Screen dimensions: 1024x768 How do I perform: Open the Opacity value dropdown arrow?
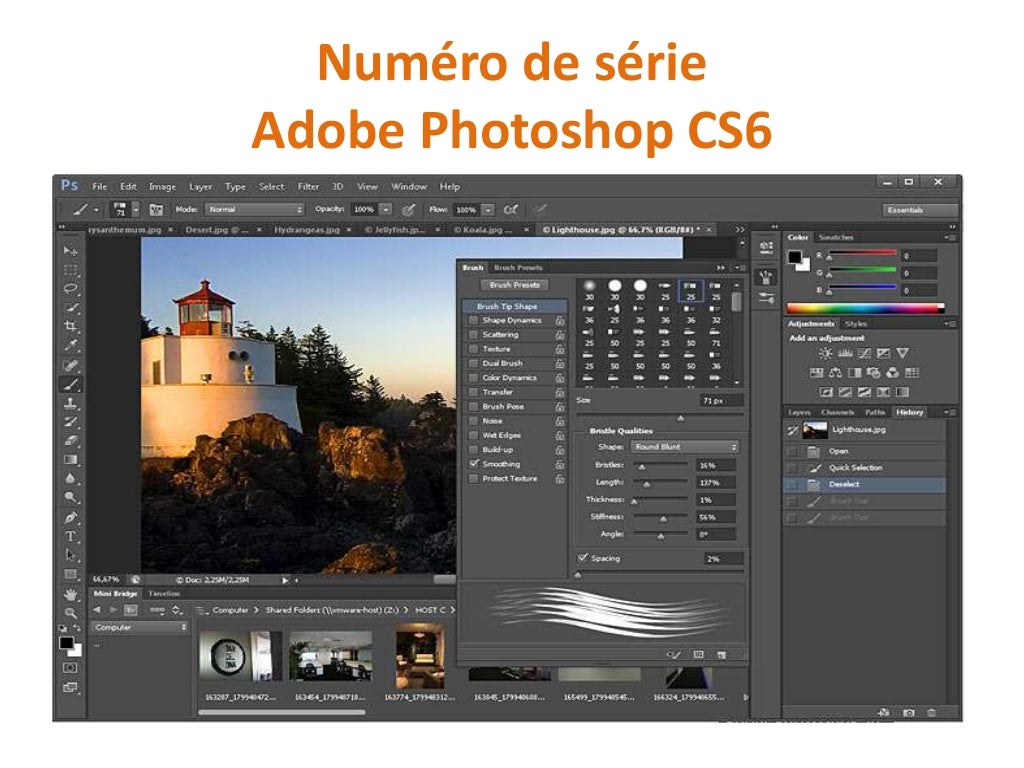click(x=386, y=210)
